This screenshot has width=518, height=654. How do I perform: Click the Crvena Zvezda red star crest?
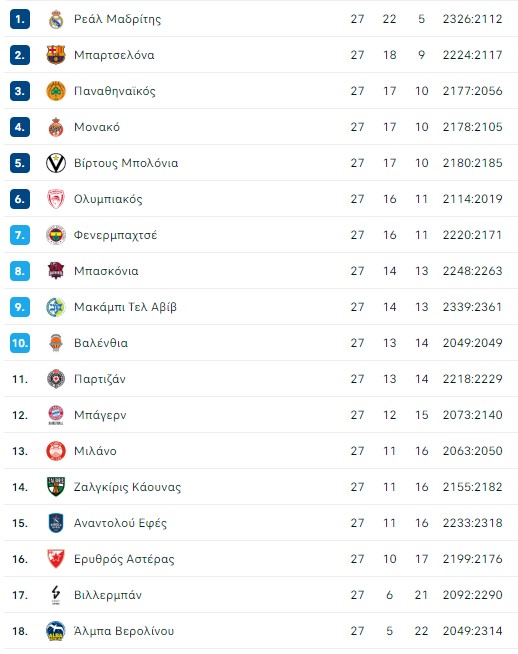pos(56,559)
